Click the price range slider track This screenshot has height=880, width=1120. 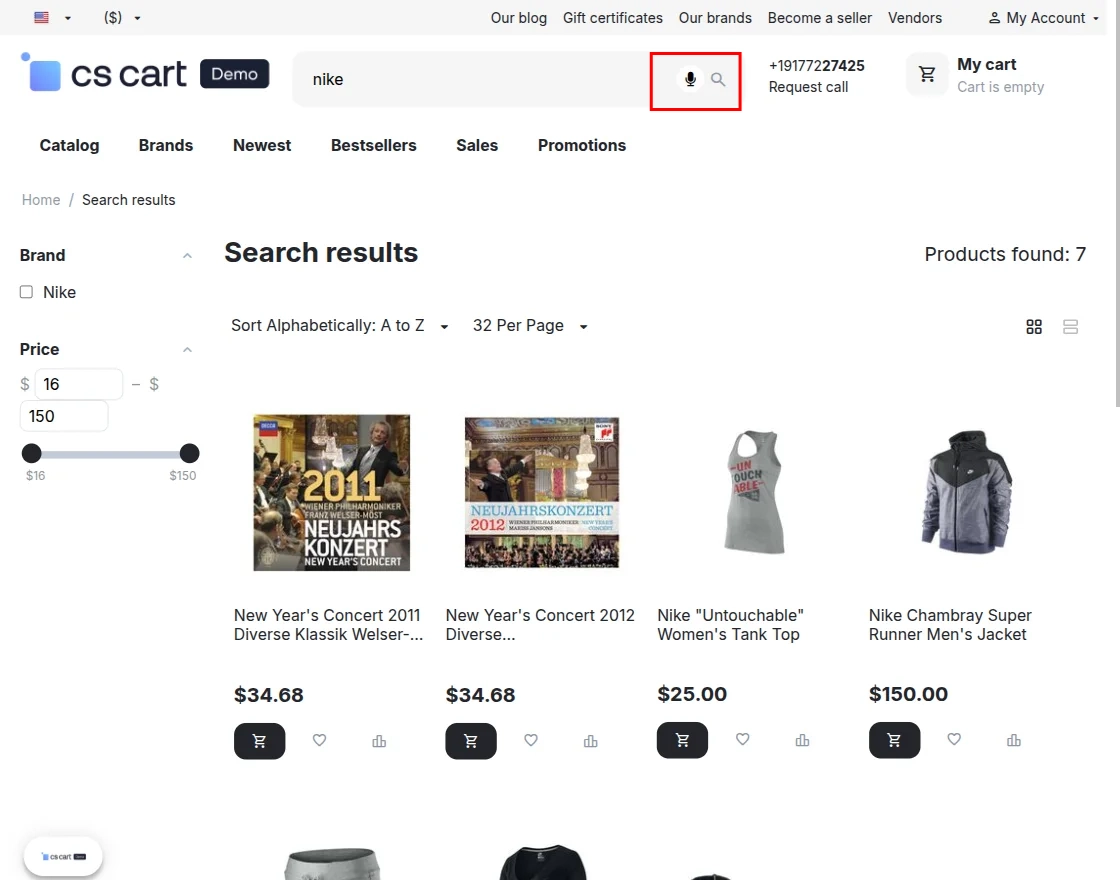(110, 454)
